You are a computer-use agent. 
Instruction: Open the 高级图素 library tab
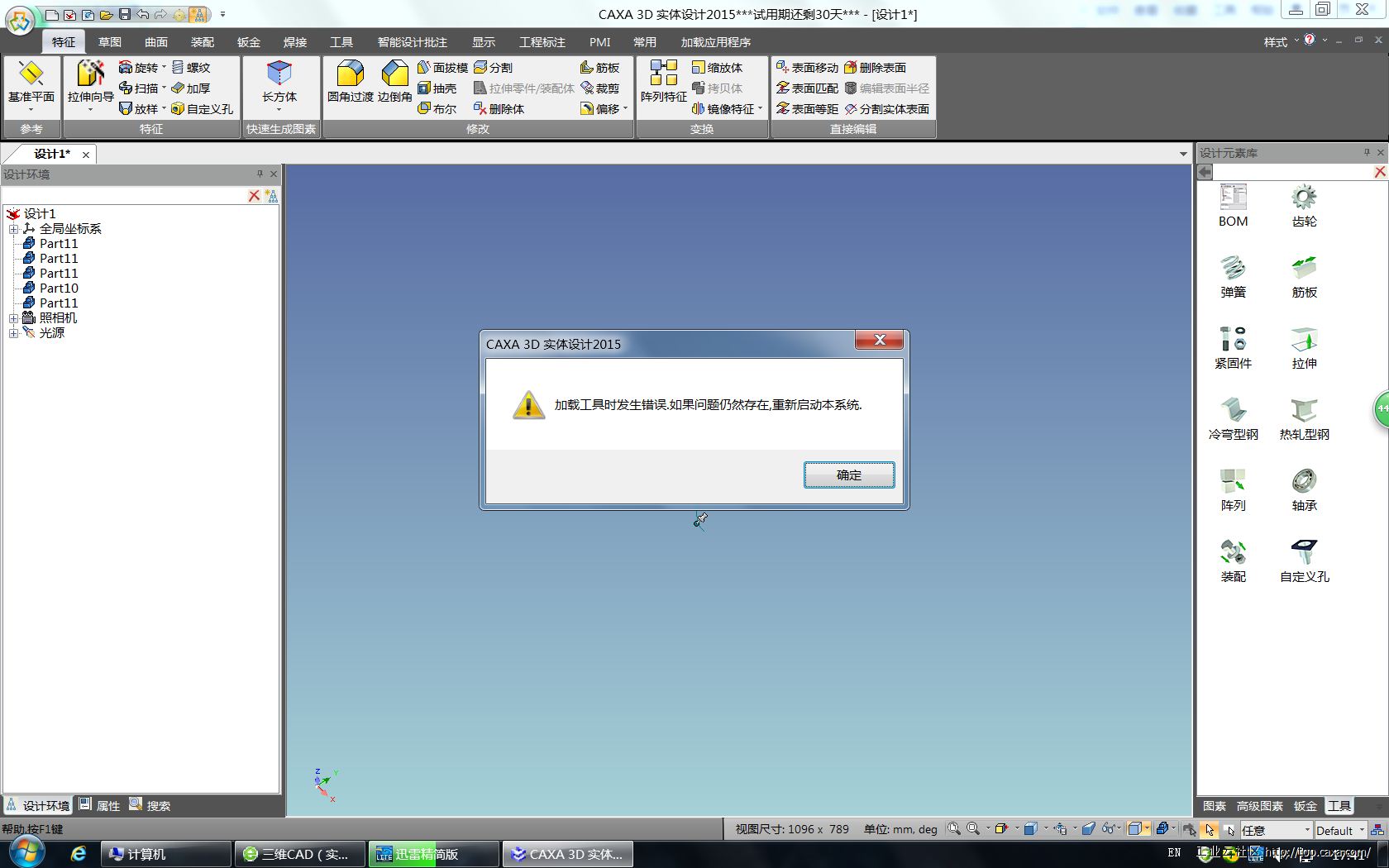1259,806
